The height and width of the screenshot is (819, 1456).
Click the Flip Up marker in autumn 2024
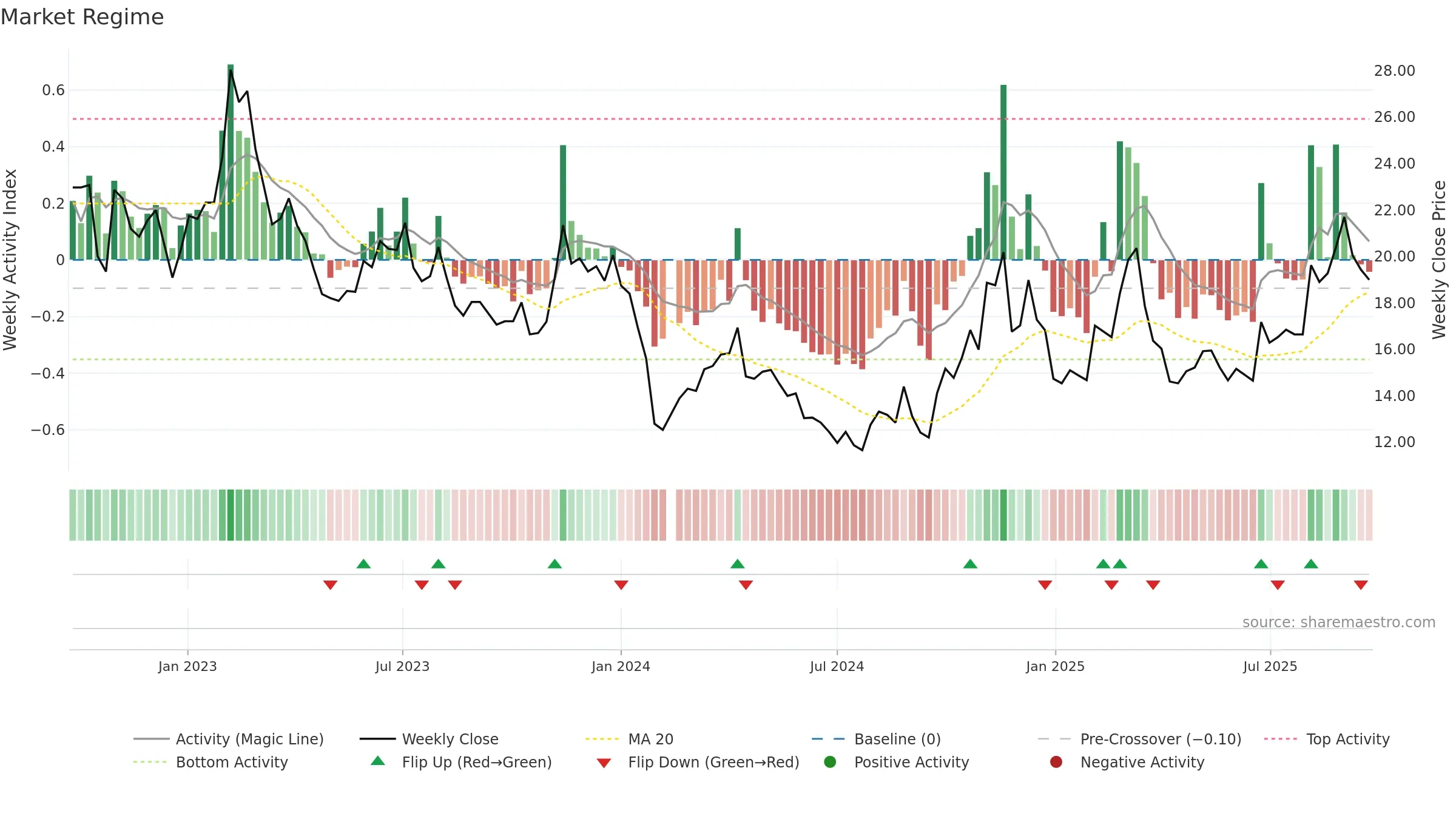tap(970, 564)
